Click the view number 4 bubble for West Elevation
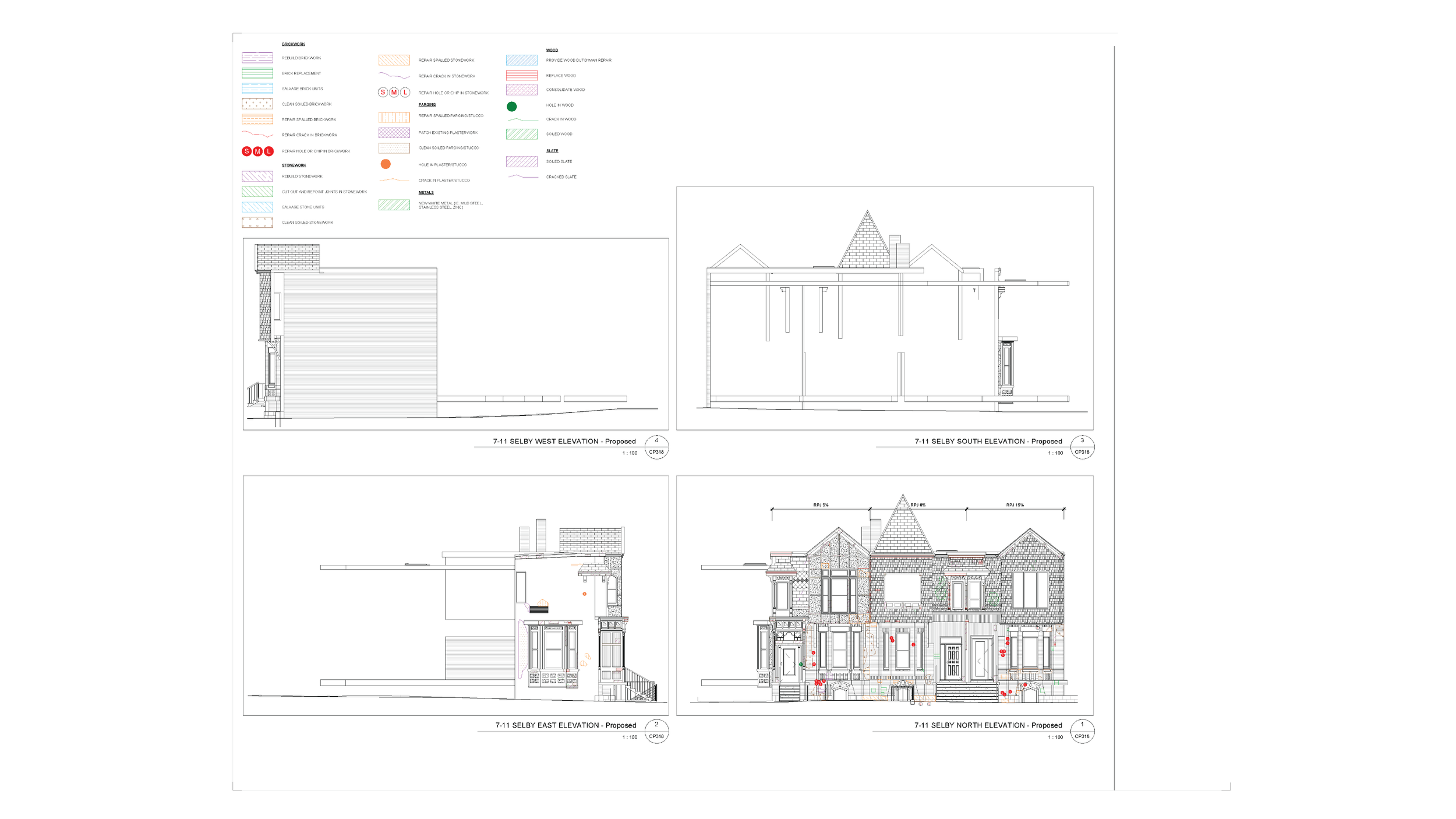This screenshot has height=819, width=1456. coord(656,447)
